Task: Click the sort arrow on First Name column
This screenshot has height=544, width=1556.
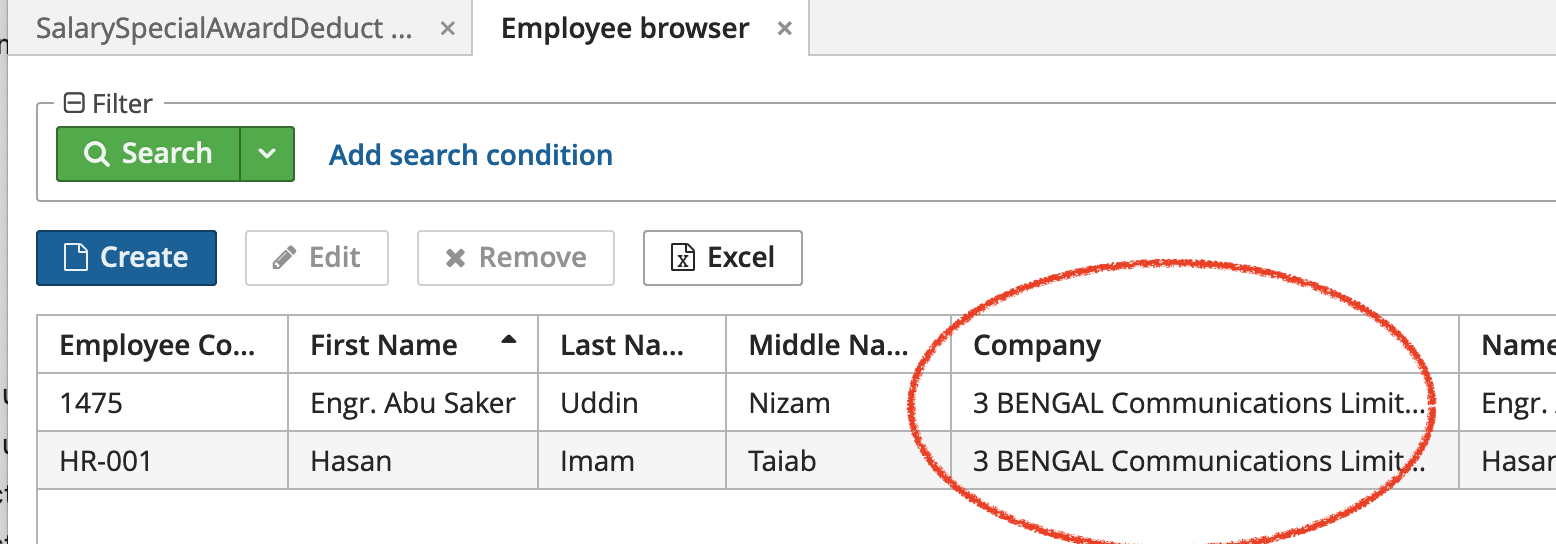Action: point(509,341)
